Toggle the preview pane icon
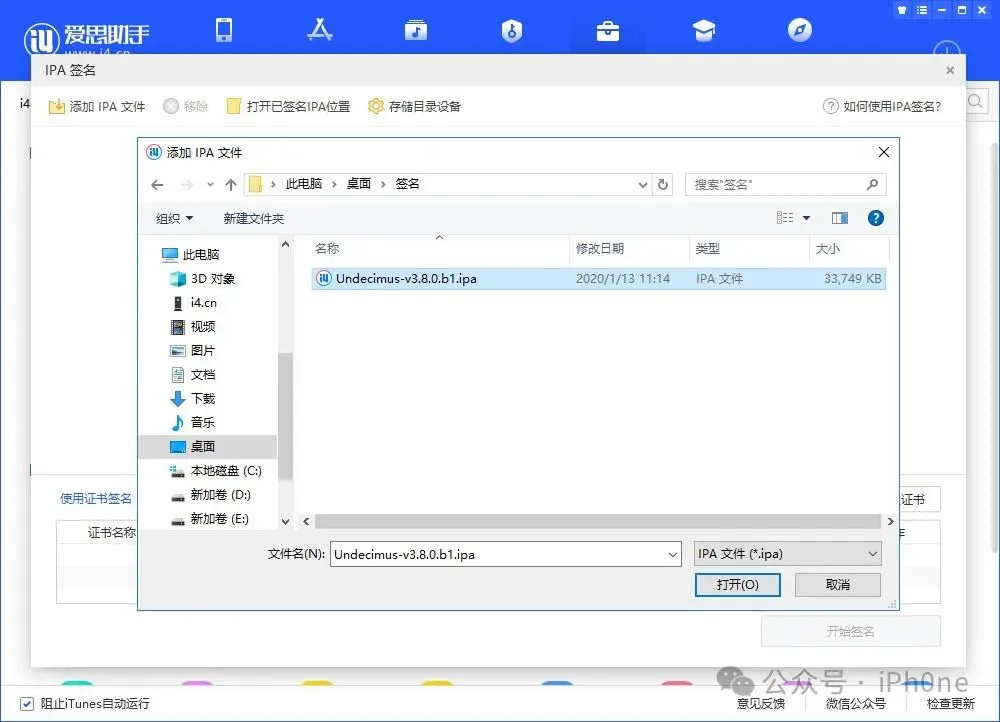Viewport: 1000px width, 722px height. click(x=840, y=218)
